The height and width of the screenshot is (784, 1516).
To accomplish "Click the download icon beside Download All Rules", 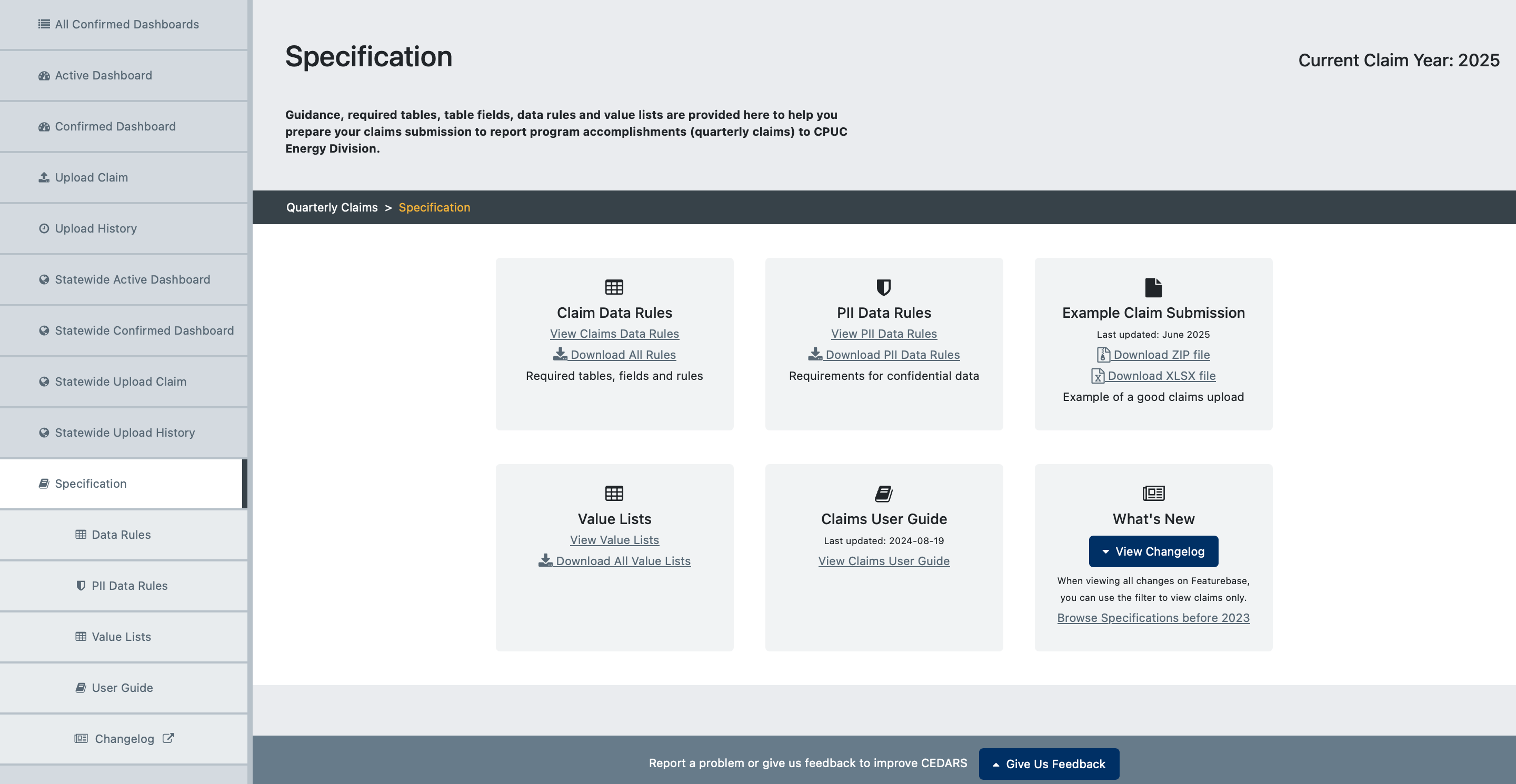I will tap(560, 354).
